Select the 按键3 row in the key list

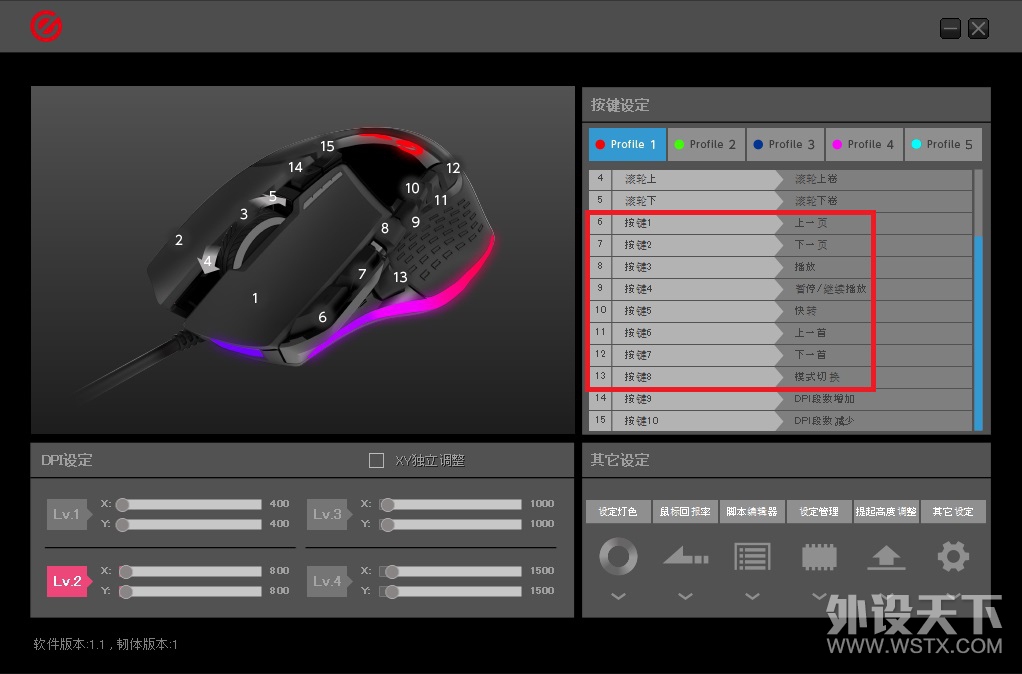coord(780,267)
